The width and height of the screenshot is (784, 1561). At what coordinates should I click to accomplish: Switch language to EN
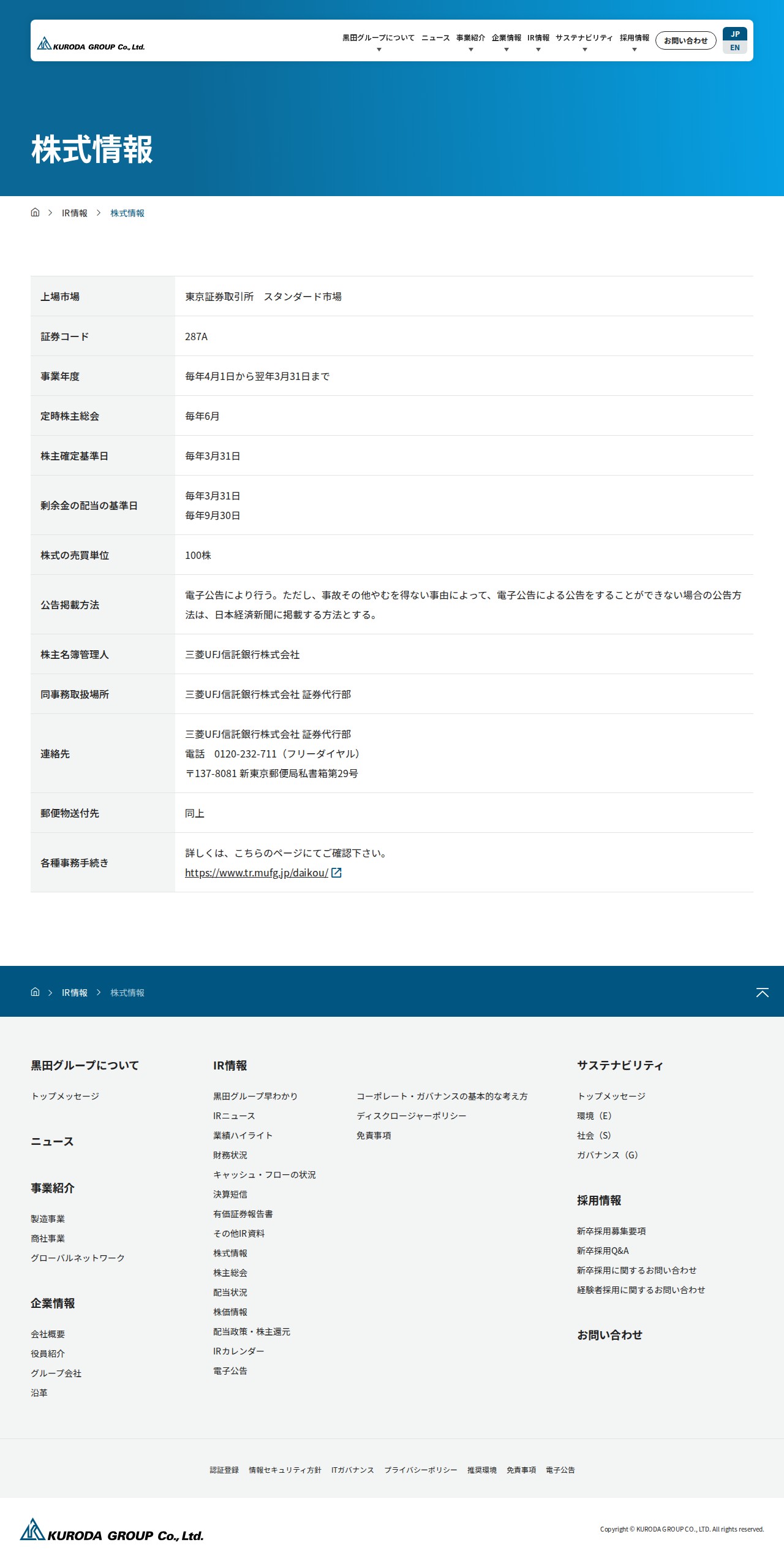pyautogui.click(x=735, y=47)
